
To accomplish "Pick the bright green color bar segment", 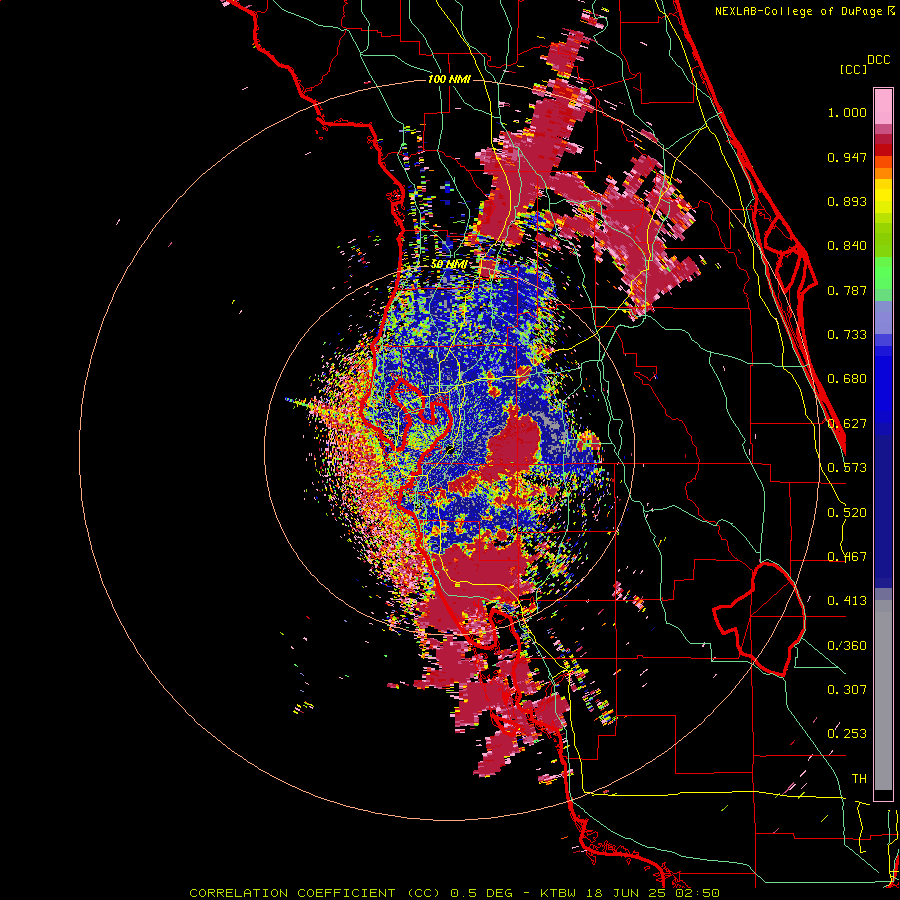I will 883,273.
